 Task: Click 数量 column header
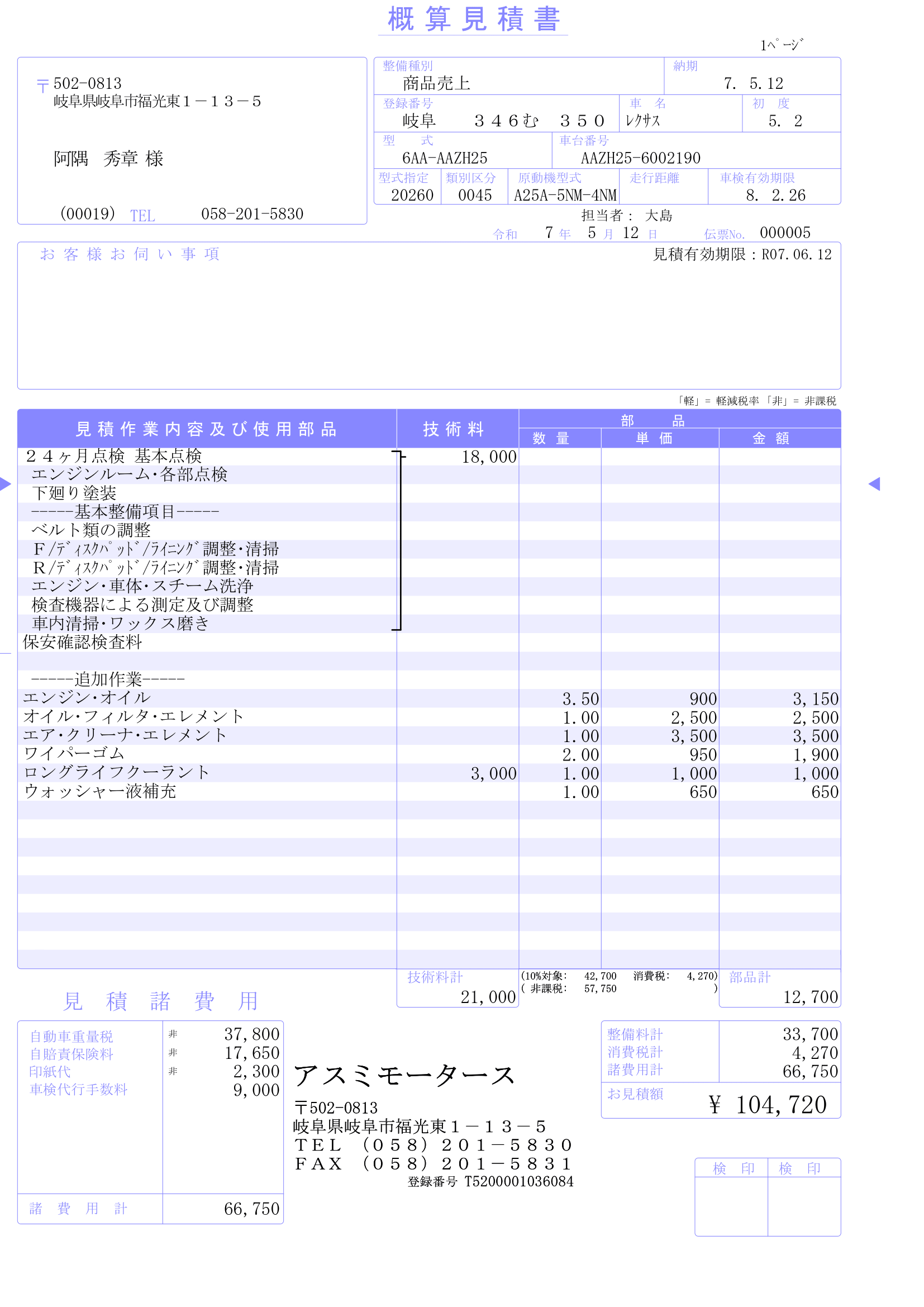[550, 438]
